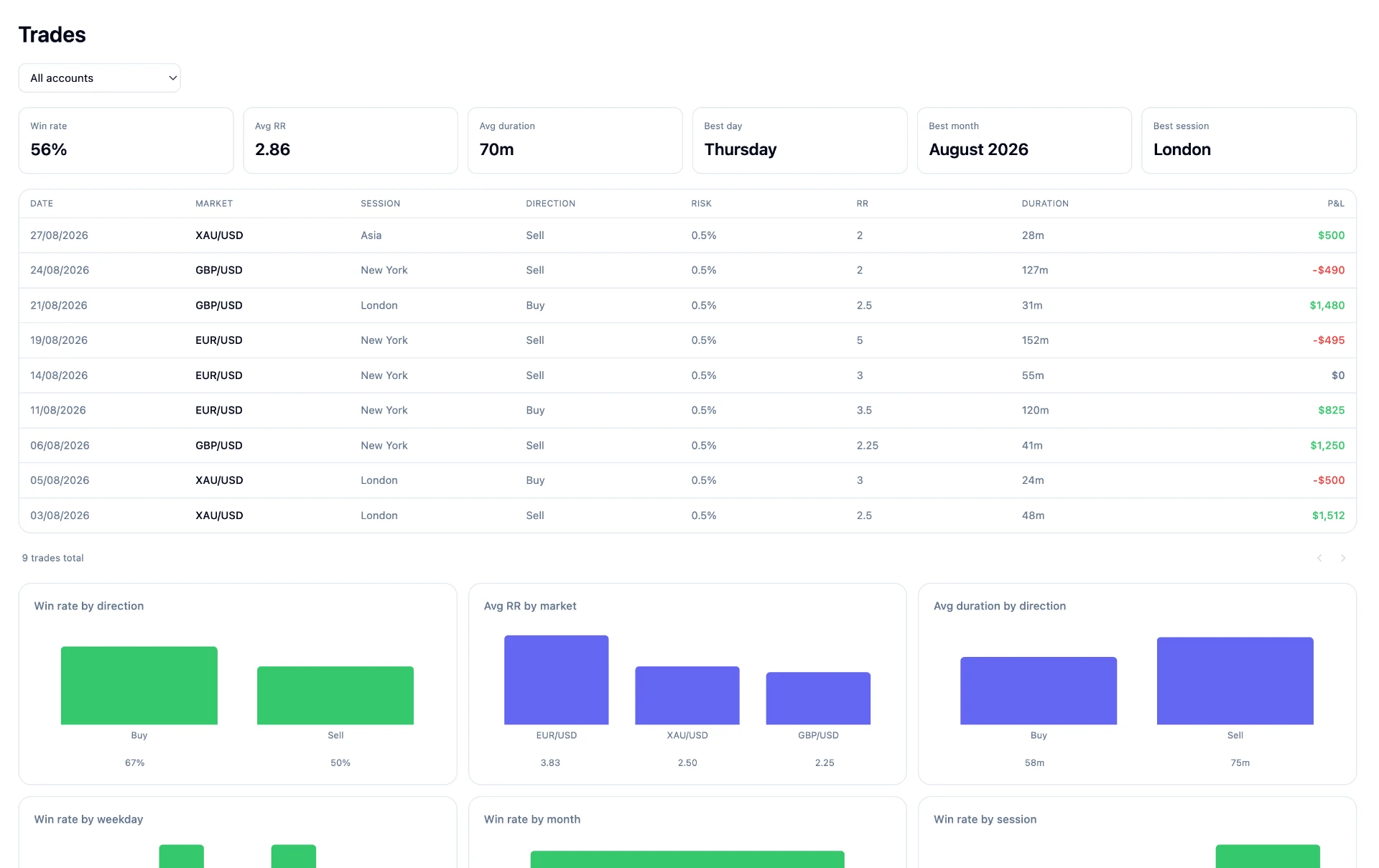Click the Asia session cell
Viewport: 1379px width, 868px height.
371,235
